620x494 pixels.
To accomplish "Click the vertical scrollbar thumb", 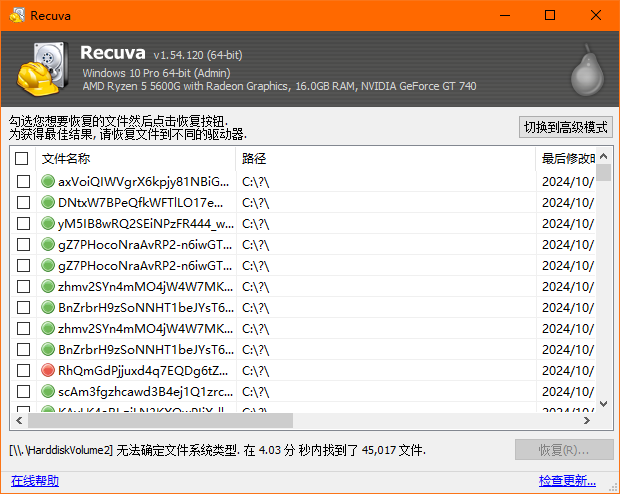I will click(603, 173).
